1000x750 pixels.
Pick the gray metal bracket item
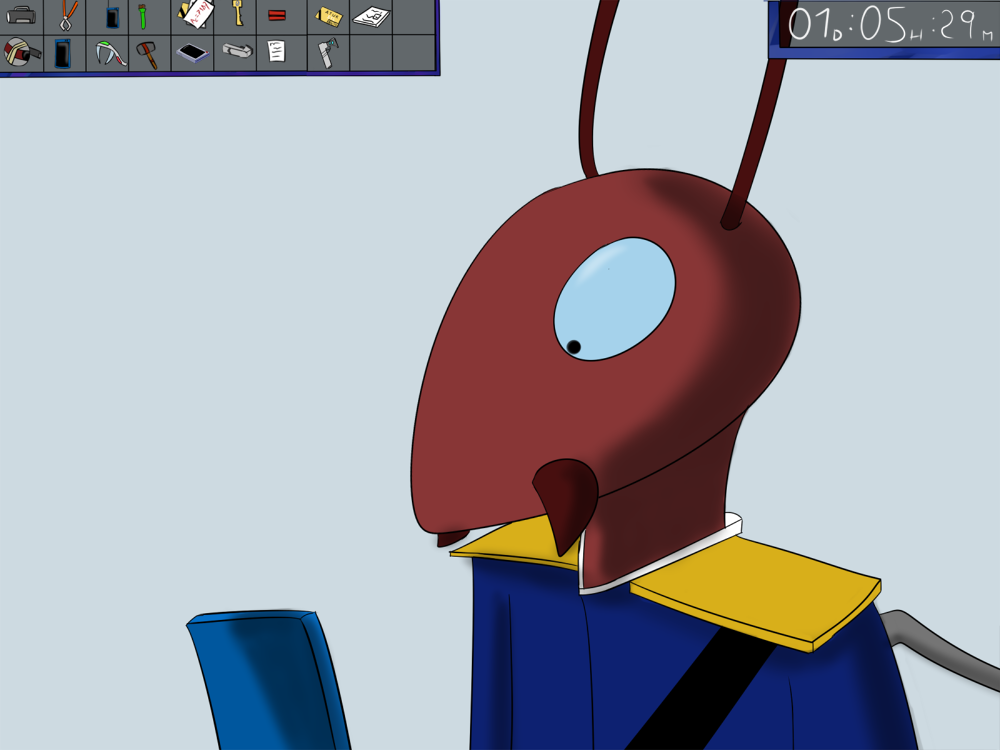click(236, 50)
